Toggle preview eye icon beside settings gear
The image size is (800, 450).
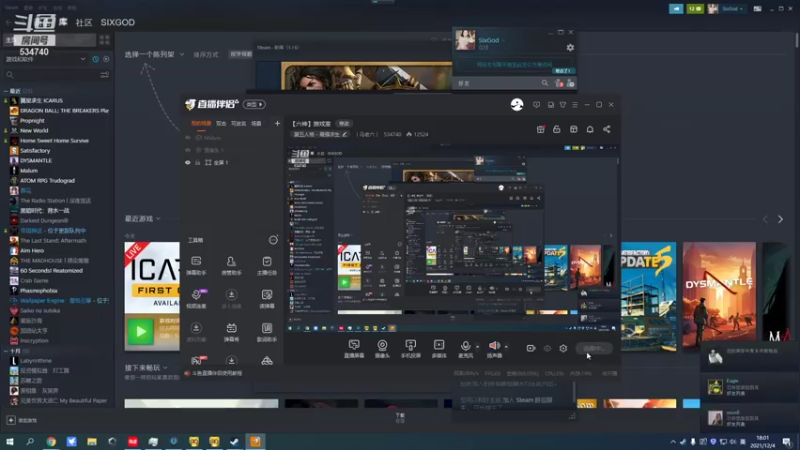pyautogui.click(x=547, y=348)
